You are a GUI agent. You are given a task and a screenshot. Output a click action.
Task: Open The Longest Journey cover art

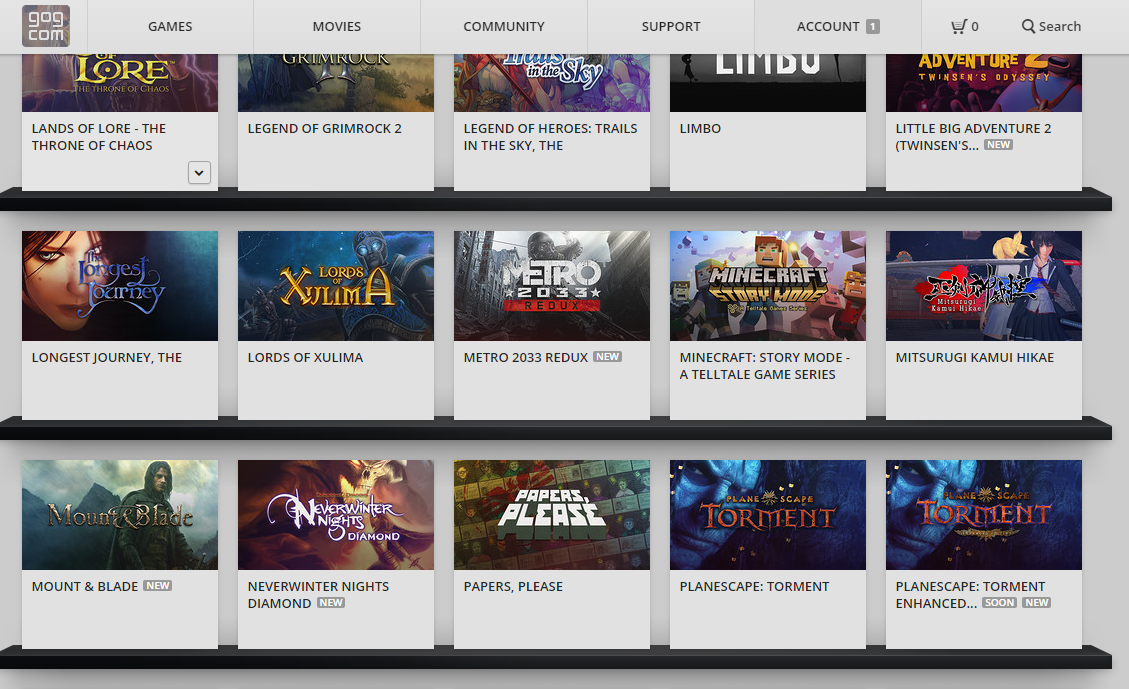tap(120, 286)
